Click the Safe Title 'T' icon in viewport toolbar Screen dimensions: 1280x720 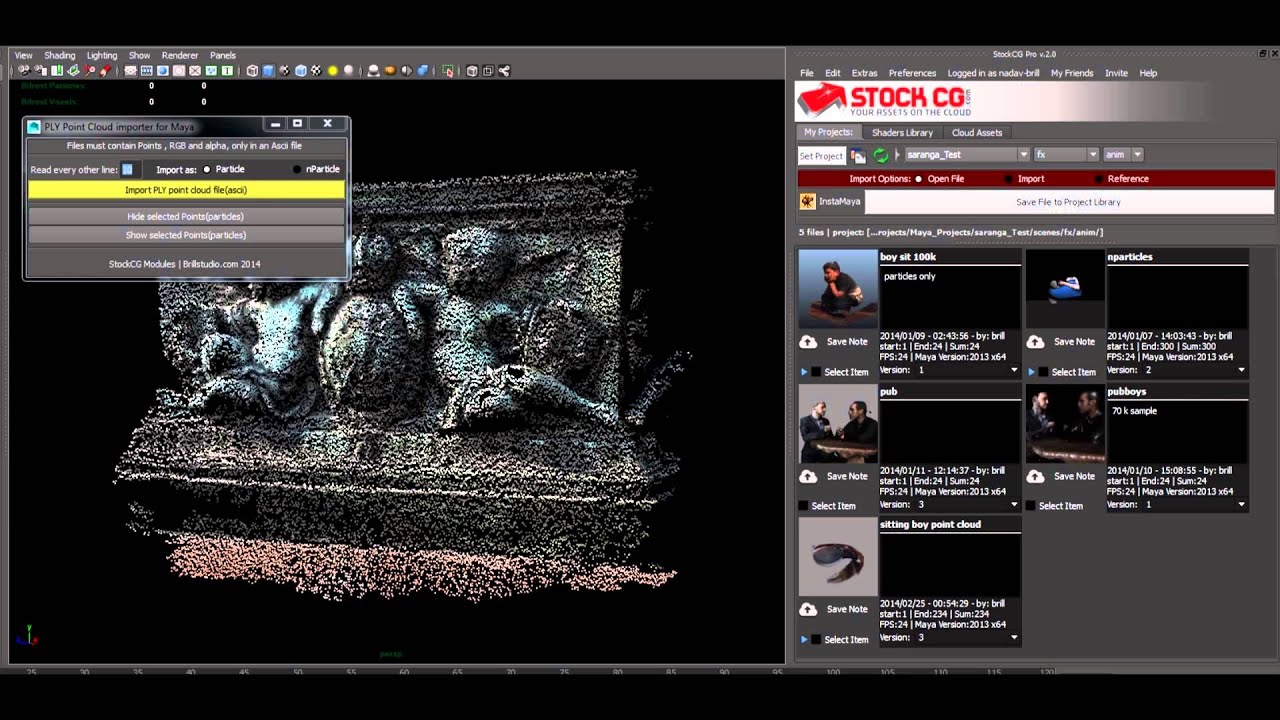pos(227,71)
